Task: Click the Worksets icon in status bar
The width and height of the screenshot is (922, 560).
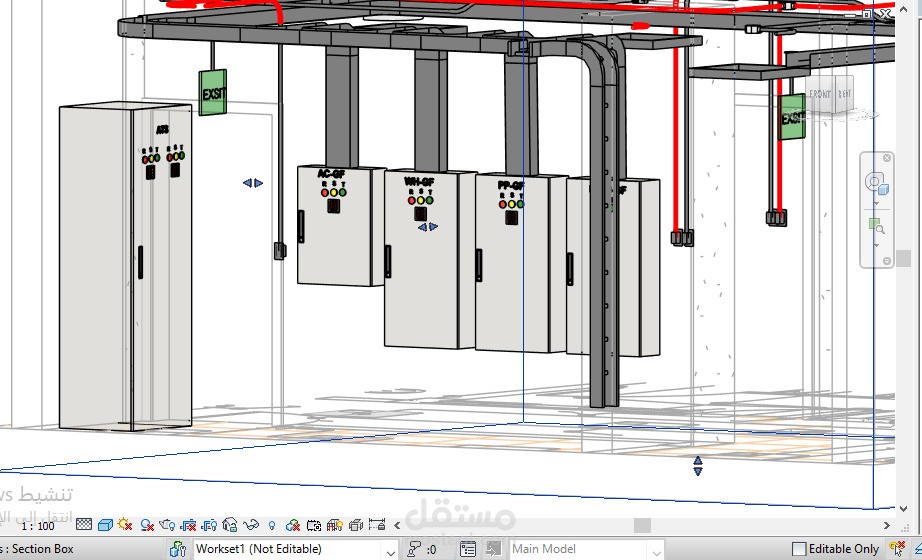Action: click(178, 549)
